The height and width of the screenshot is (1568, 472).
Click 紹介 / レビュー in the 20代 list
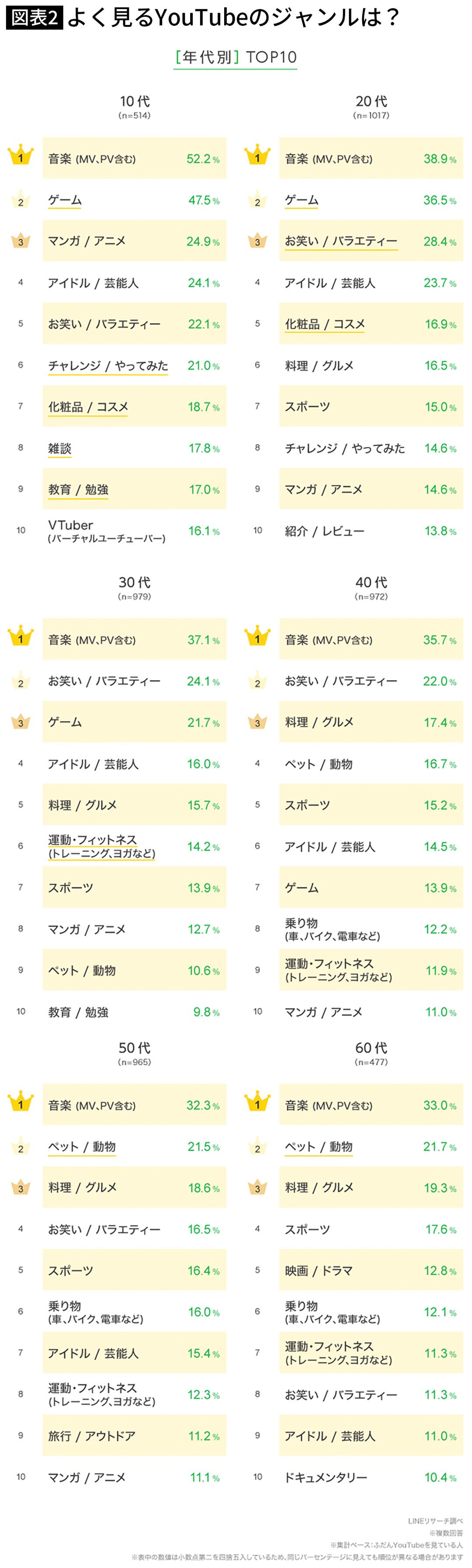coord(325,531)
